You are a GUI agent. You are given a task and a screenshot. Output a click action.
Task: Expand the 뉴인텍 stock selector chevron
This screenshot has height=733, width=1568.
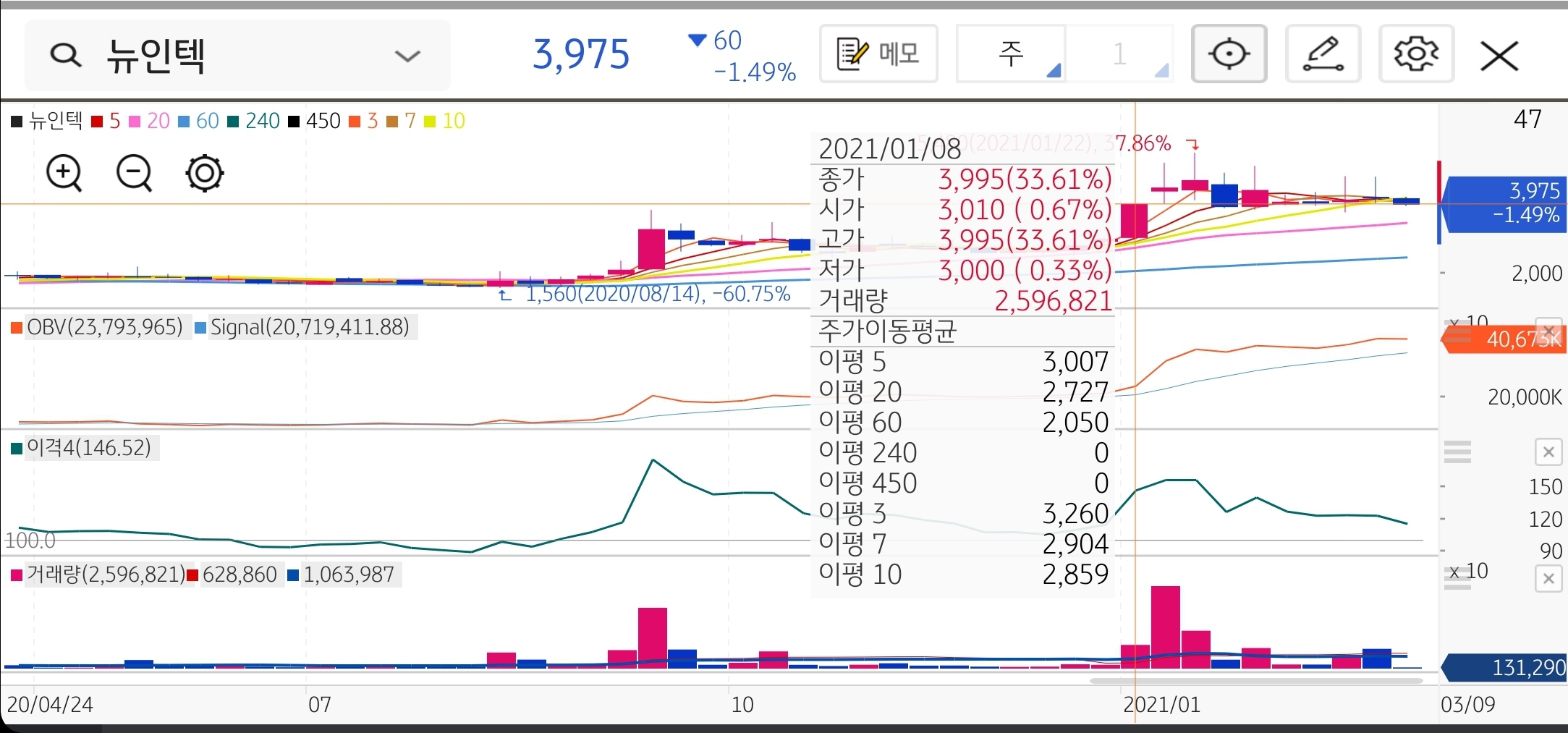pyautogui.click(x=407, y=56)
